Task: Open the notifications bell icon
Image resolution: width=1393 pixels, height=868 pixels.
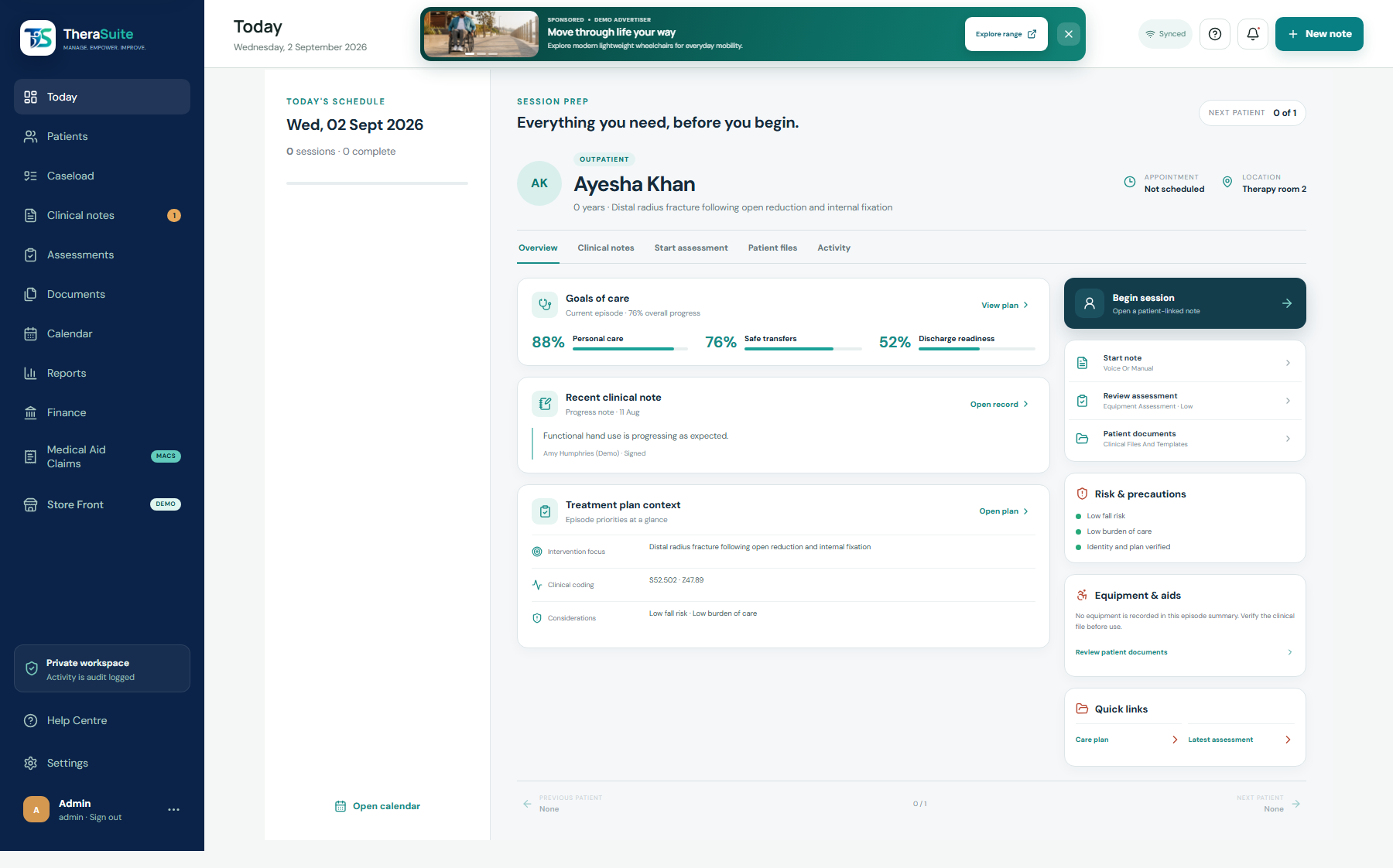Action: pos(1253,34)
